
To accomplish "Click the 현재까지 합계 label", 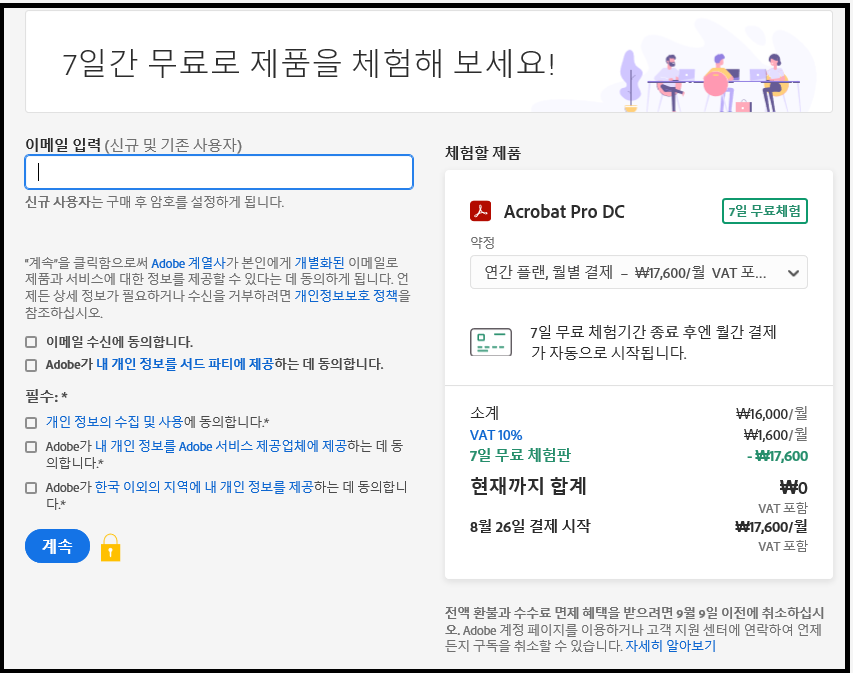I will (x=528, y=486).
